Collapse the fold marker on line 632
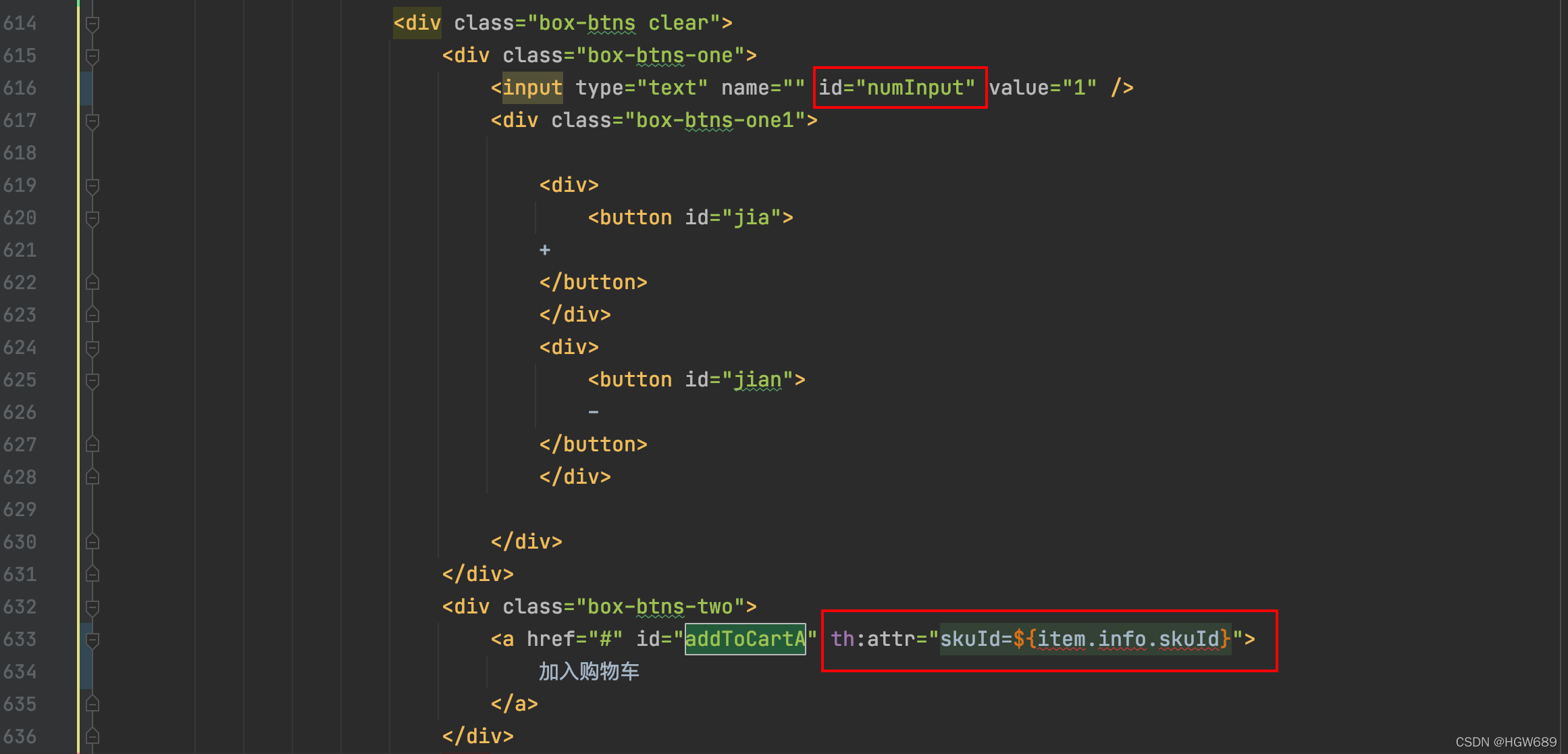1568x754 pixels. pos(93,607)
